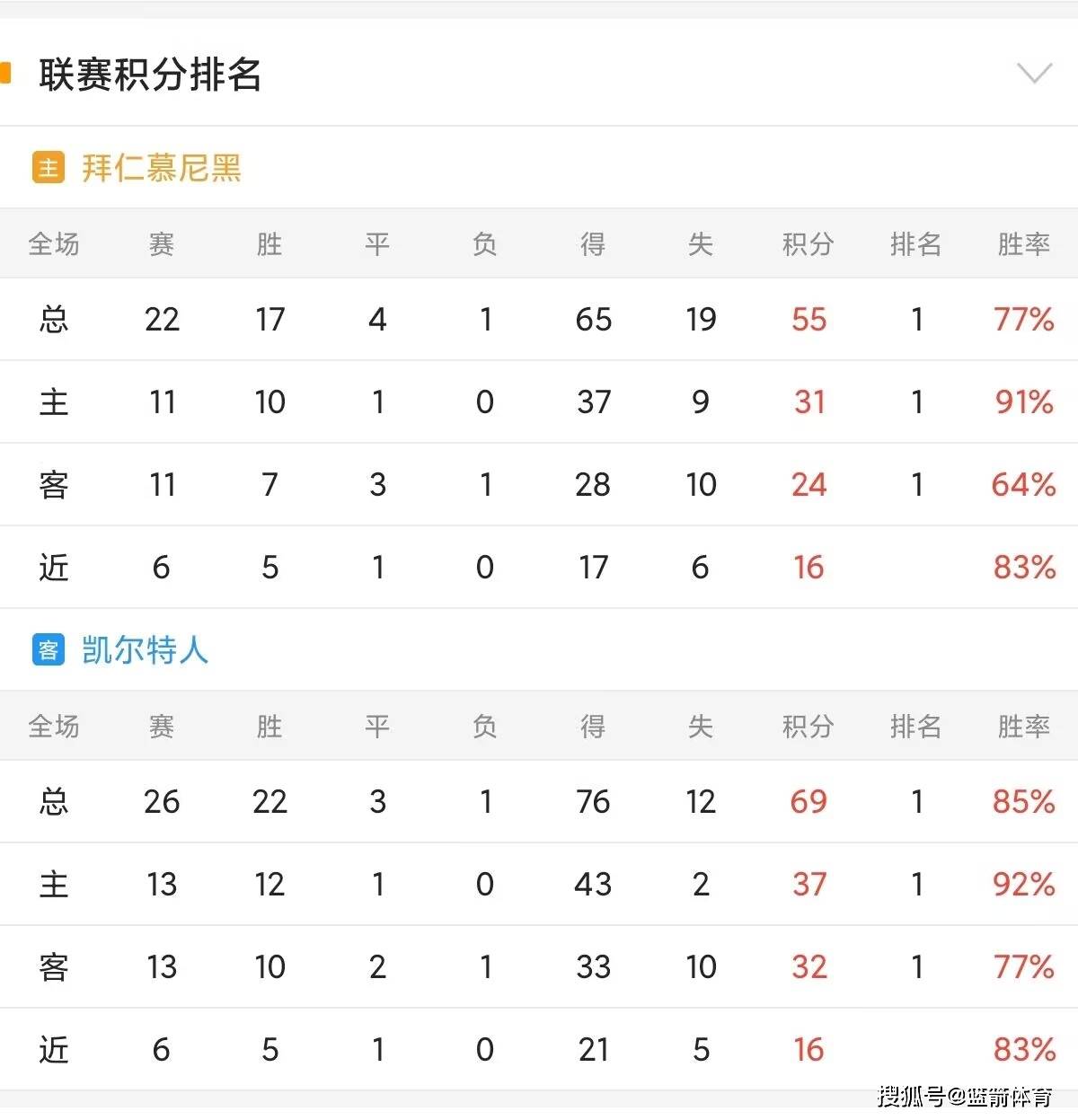The width and height of the screenshot is (1078, 1120).
Task: Click Celtic's red 69 points value
Action: coord(807,802)
